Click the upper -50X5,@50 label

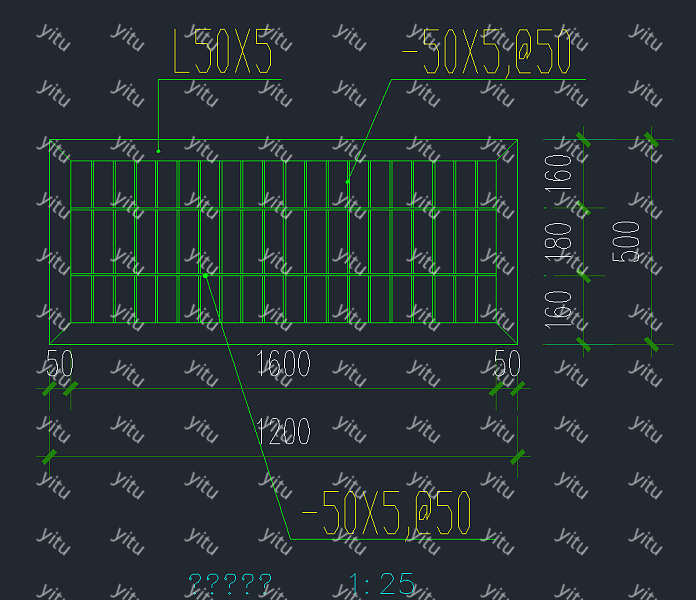point(486,53)
